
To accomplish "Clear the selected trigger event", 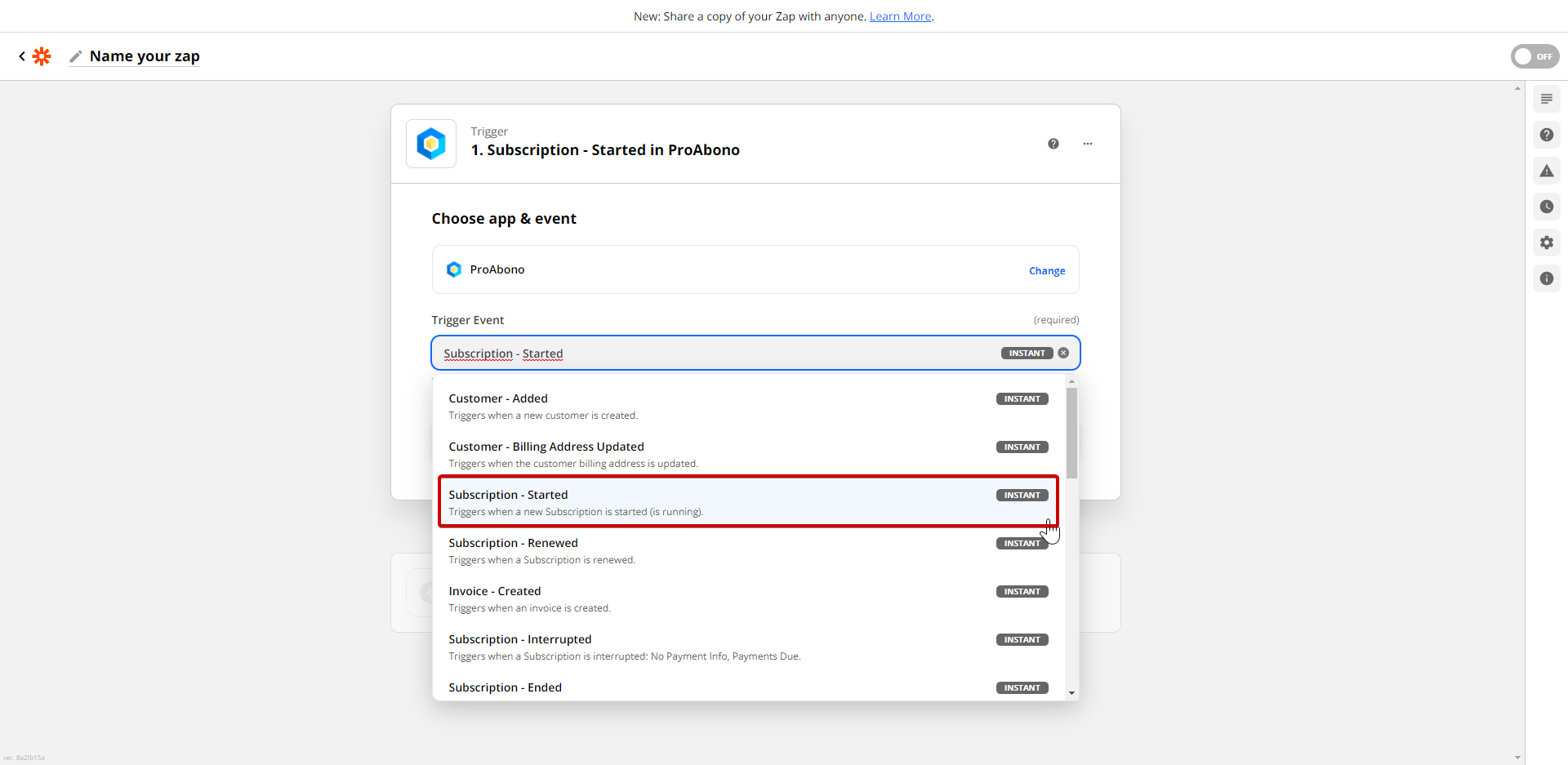I will (x=1063, y=354).
